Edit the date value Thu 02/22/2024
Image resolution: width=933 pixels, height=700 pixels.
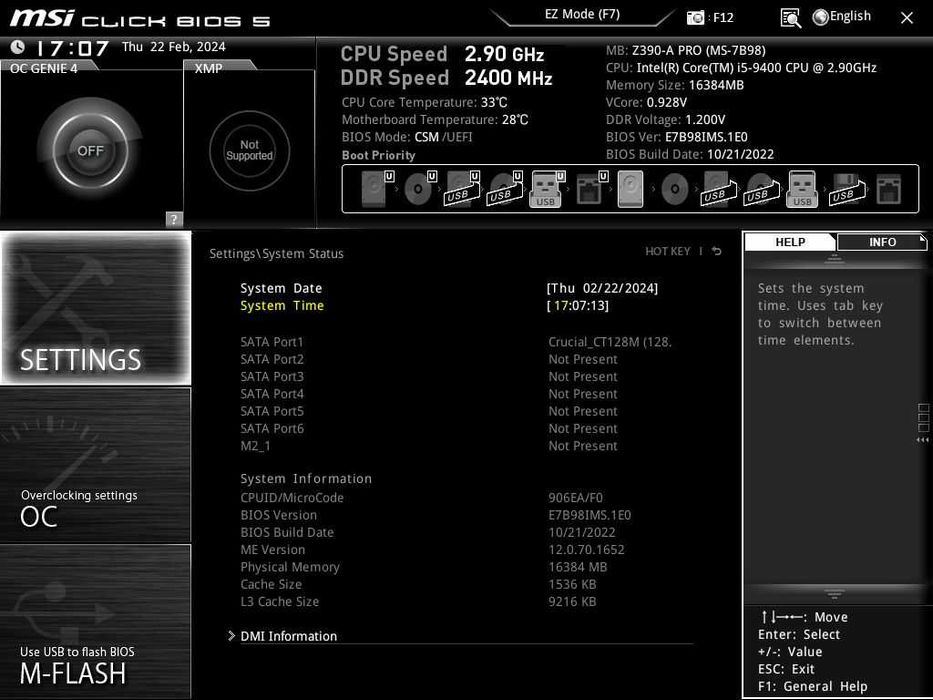coord(602,288)
